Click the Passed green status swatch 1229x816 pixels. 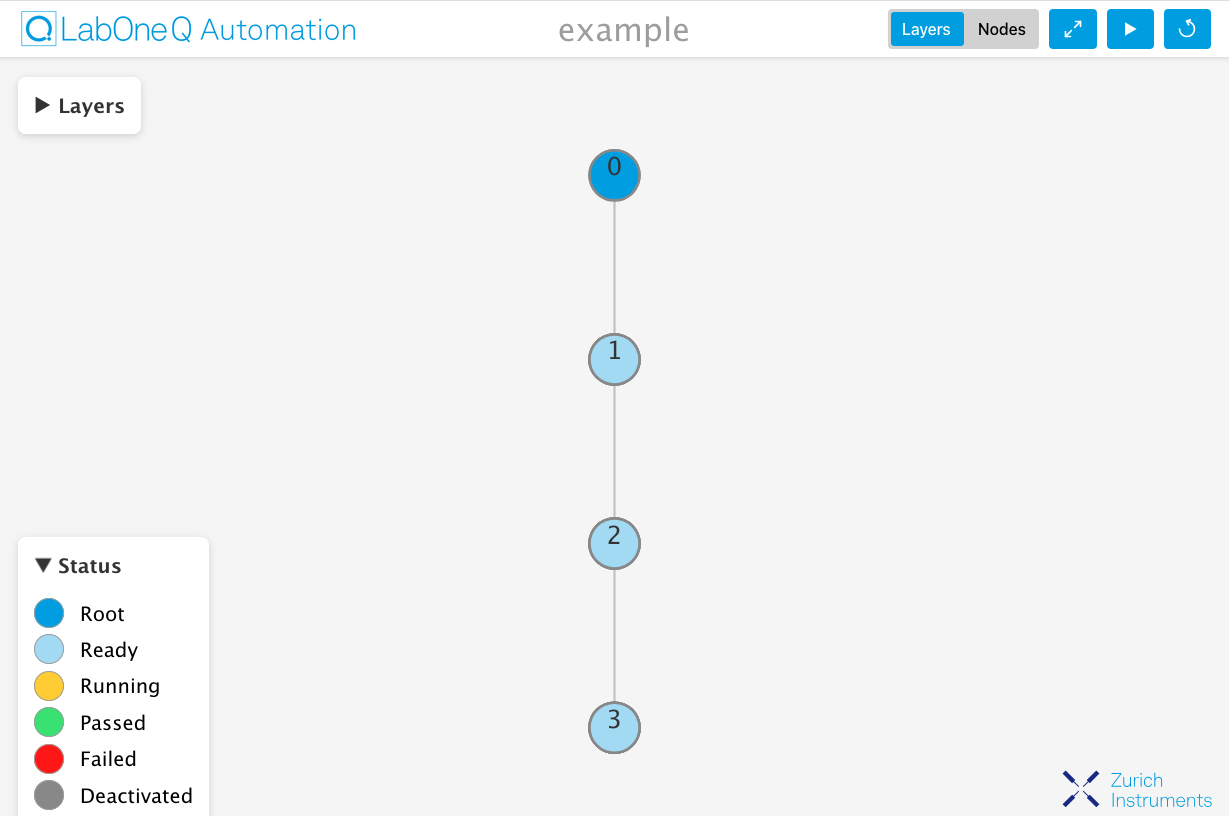pyautogui.click(x=49, y=722)
